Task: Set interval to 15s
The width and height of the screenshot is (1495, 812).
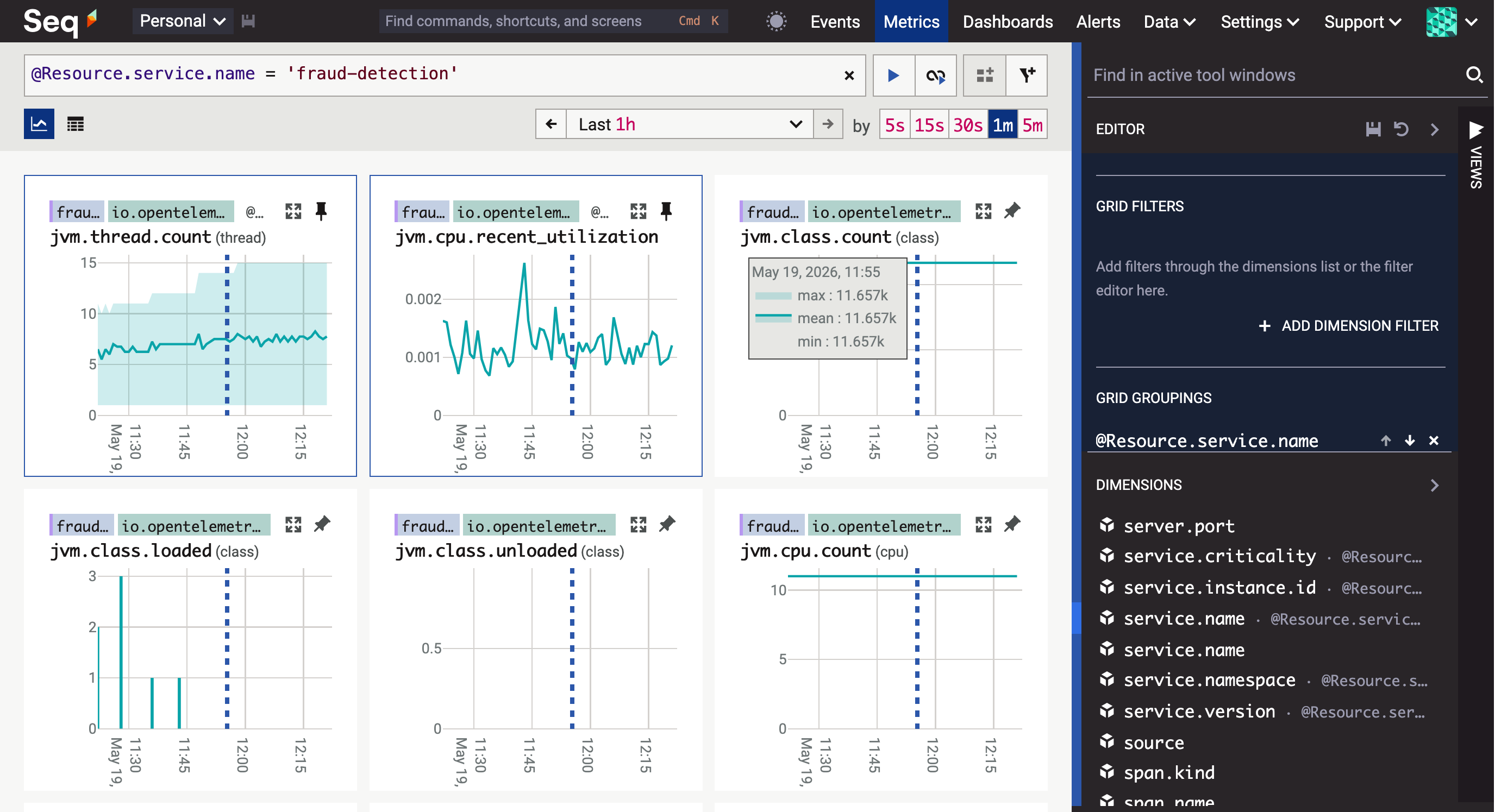Action: click(x=929, y=124)
